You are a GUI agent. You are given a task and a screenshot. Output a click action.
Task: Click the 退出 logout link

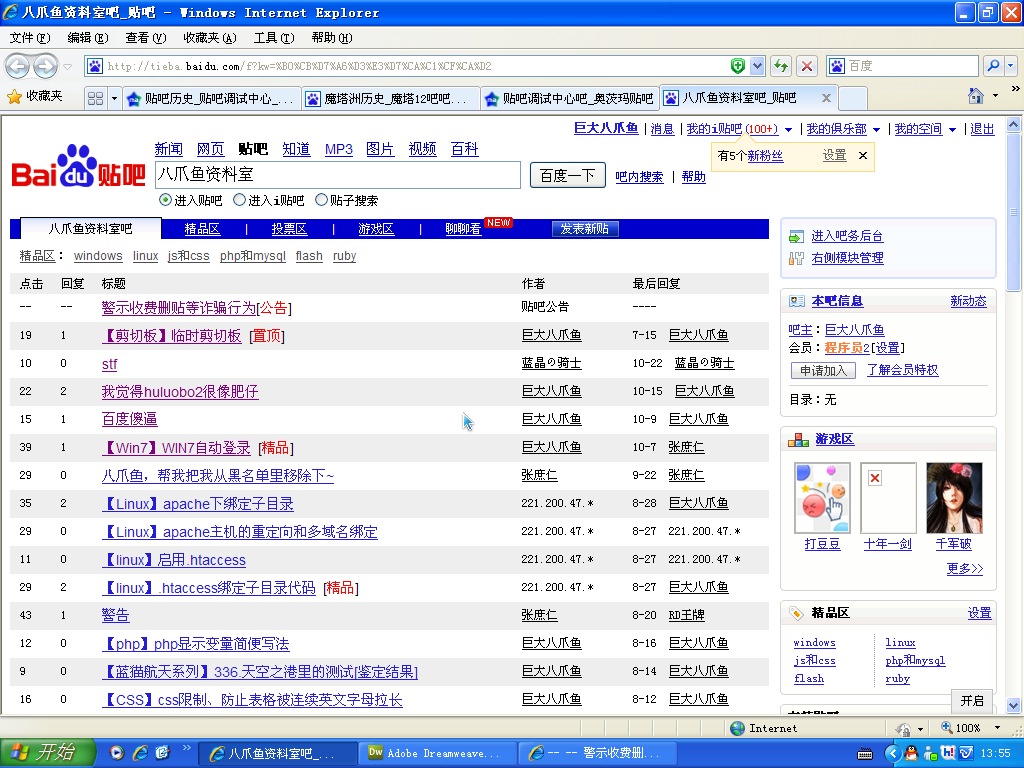[982, 129]
